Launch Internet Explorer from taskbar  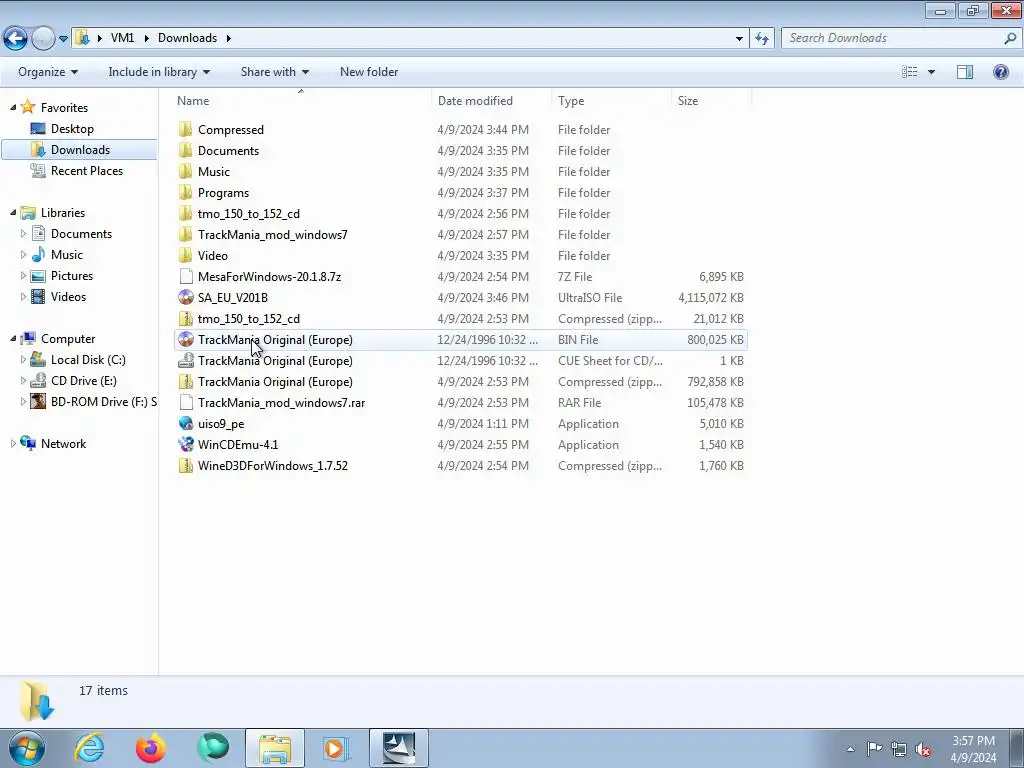coord(89,748)
